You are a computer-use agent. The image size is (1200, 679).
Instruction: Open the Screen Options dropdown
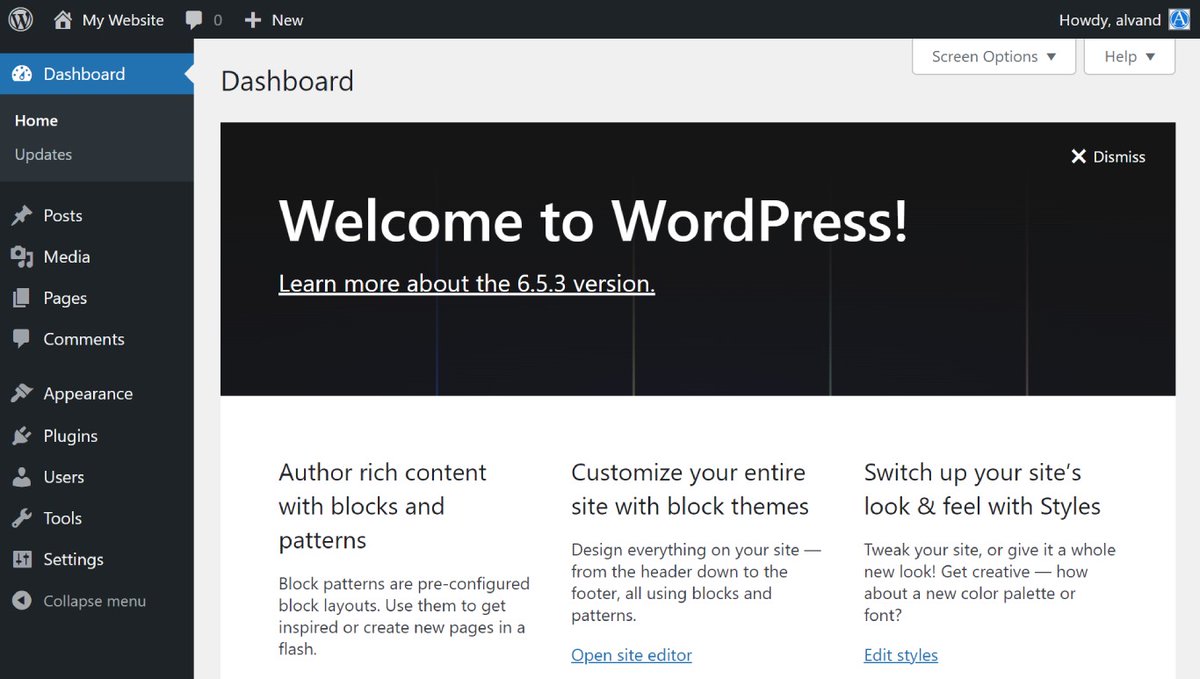click(993, 56)
